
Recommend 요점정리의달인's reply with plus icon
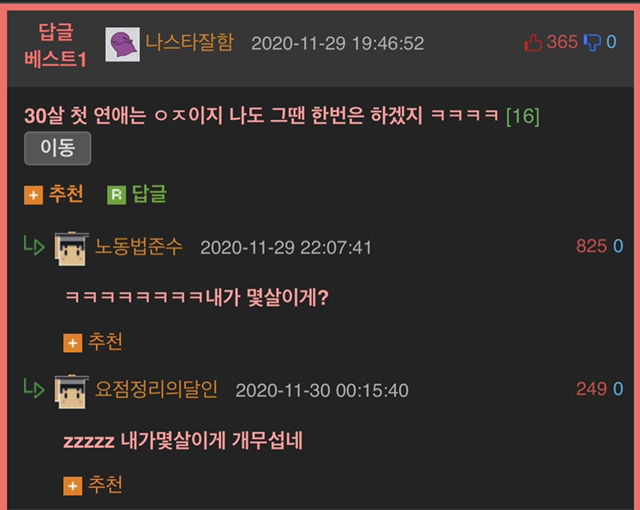(73, 486)
